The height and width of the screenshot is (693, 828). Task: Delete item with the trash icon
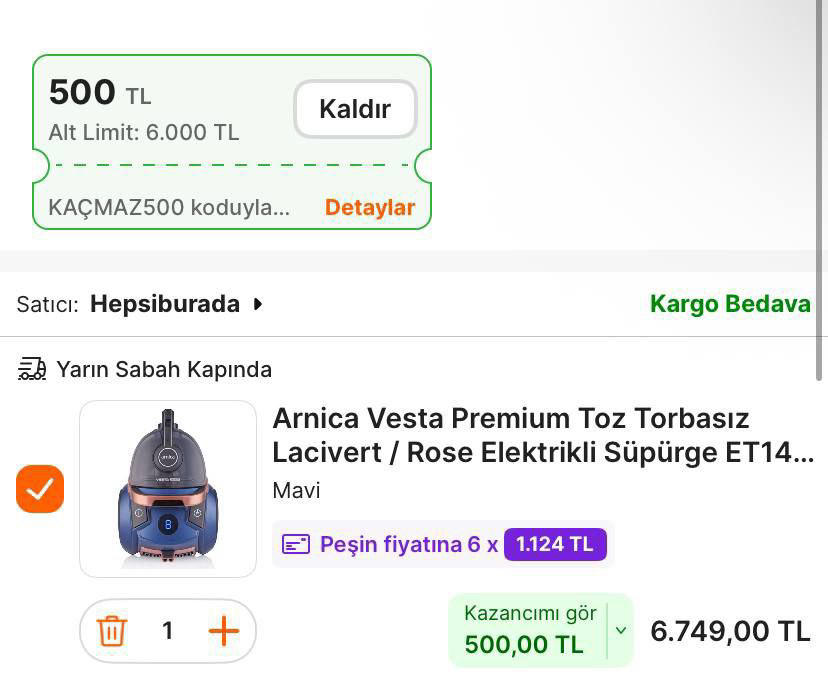pos(112,631)
